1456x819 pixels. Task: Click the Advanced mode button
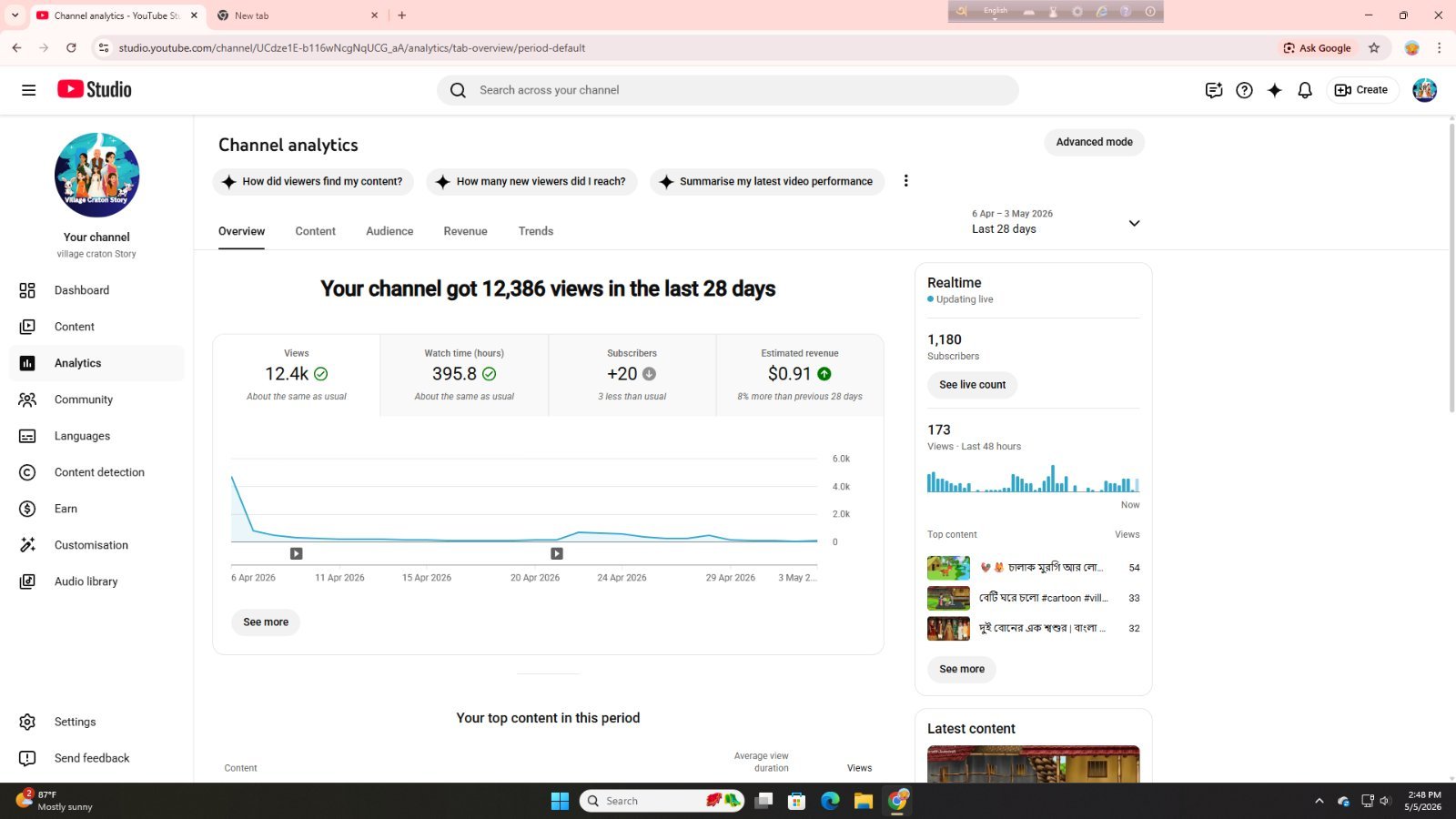[1094, 142]
